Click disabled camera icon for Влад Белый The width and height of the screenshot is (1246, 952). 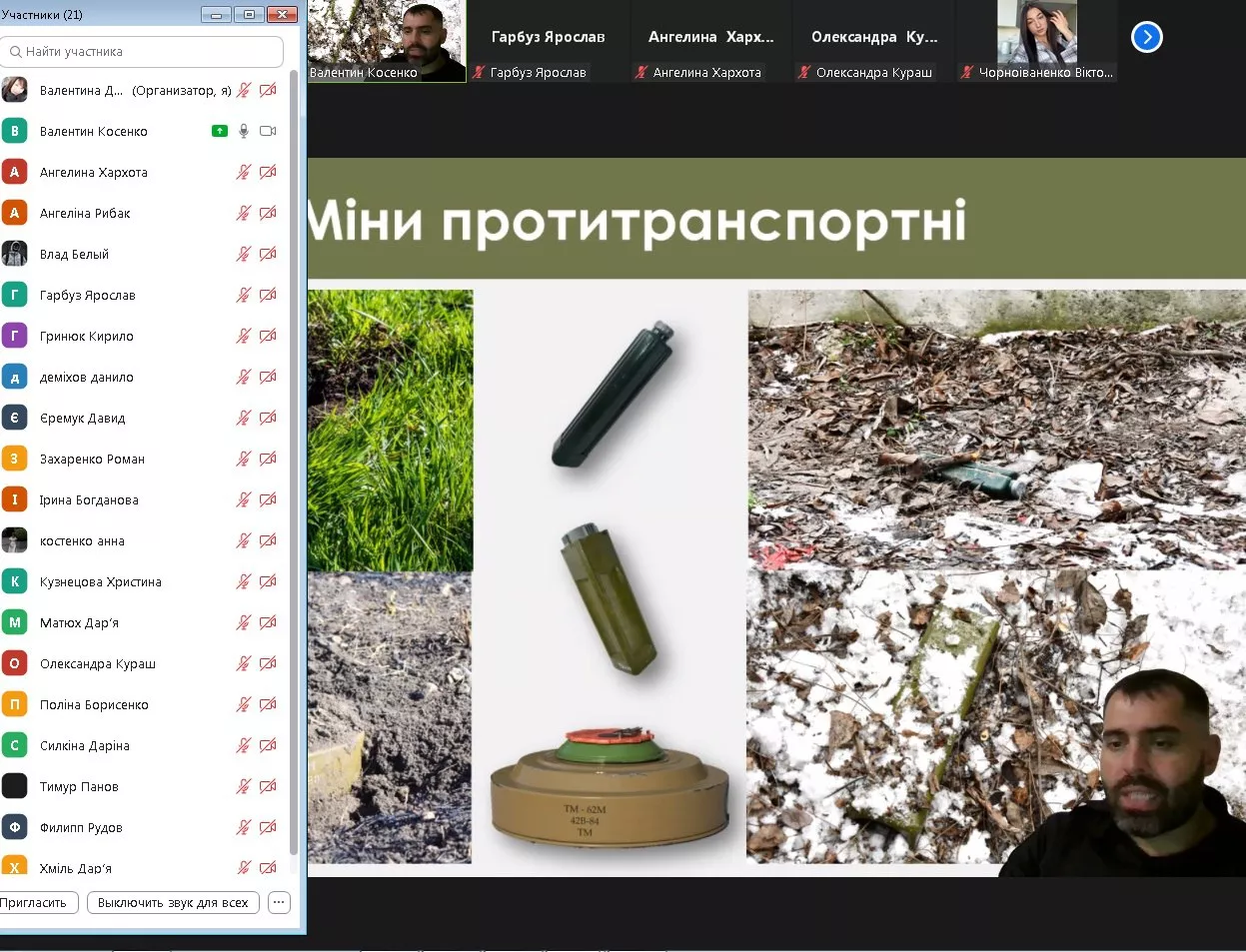coord(268,254)
